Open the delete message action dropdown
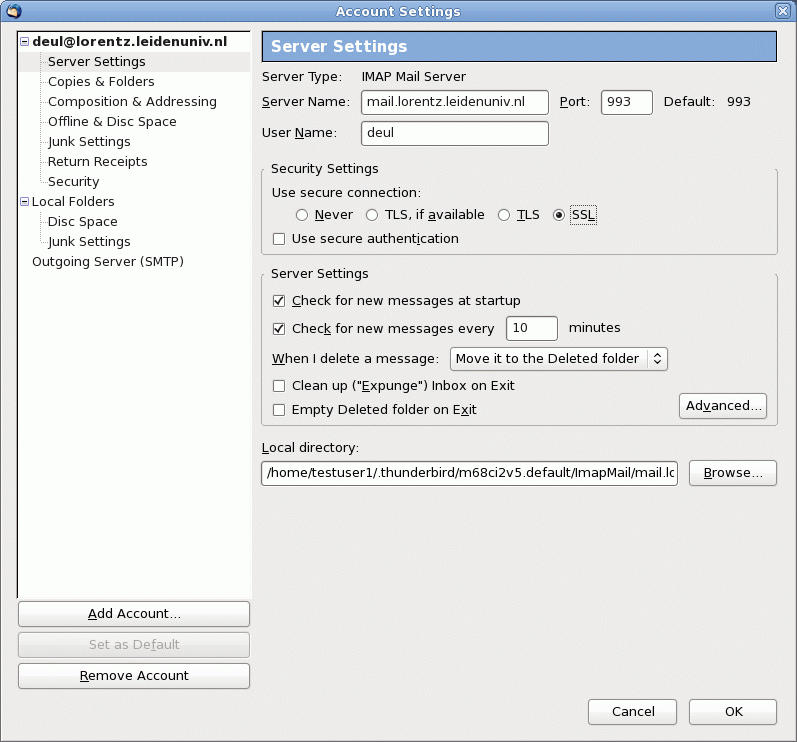The width and height of the screenshot is (797, 742). pyautogui.click(x=558, y=358)
